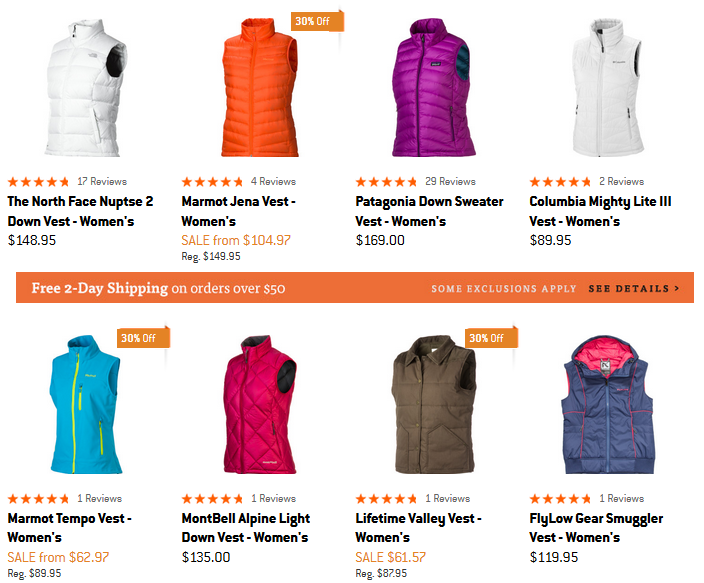Open the white North Face Nuptse vest image
Viewport: 704px width, 583px height.
(85, 88)
